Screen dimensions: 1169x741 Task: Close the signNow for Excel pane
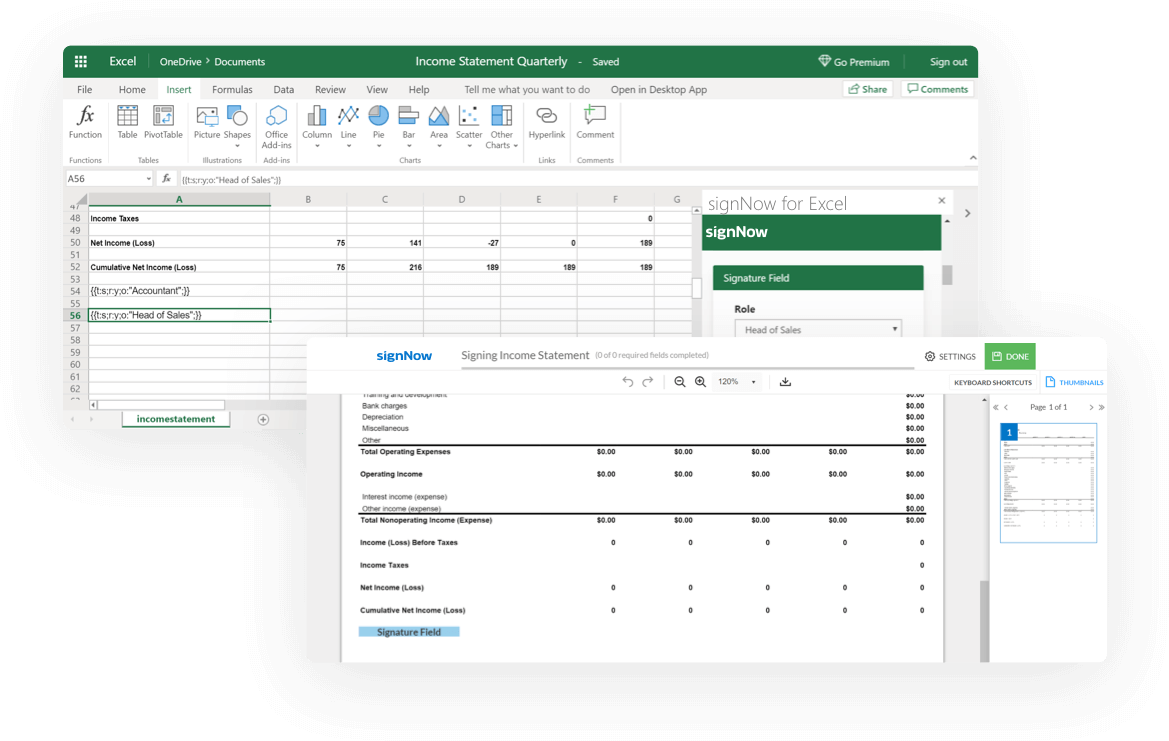[942, 201]
